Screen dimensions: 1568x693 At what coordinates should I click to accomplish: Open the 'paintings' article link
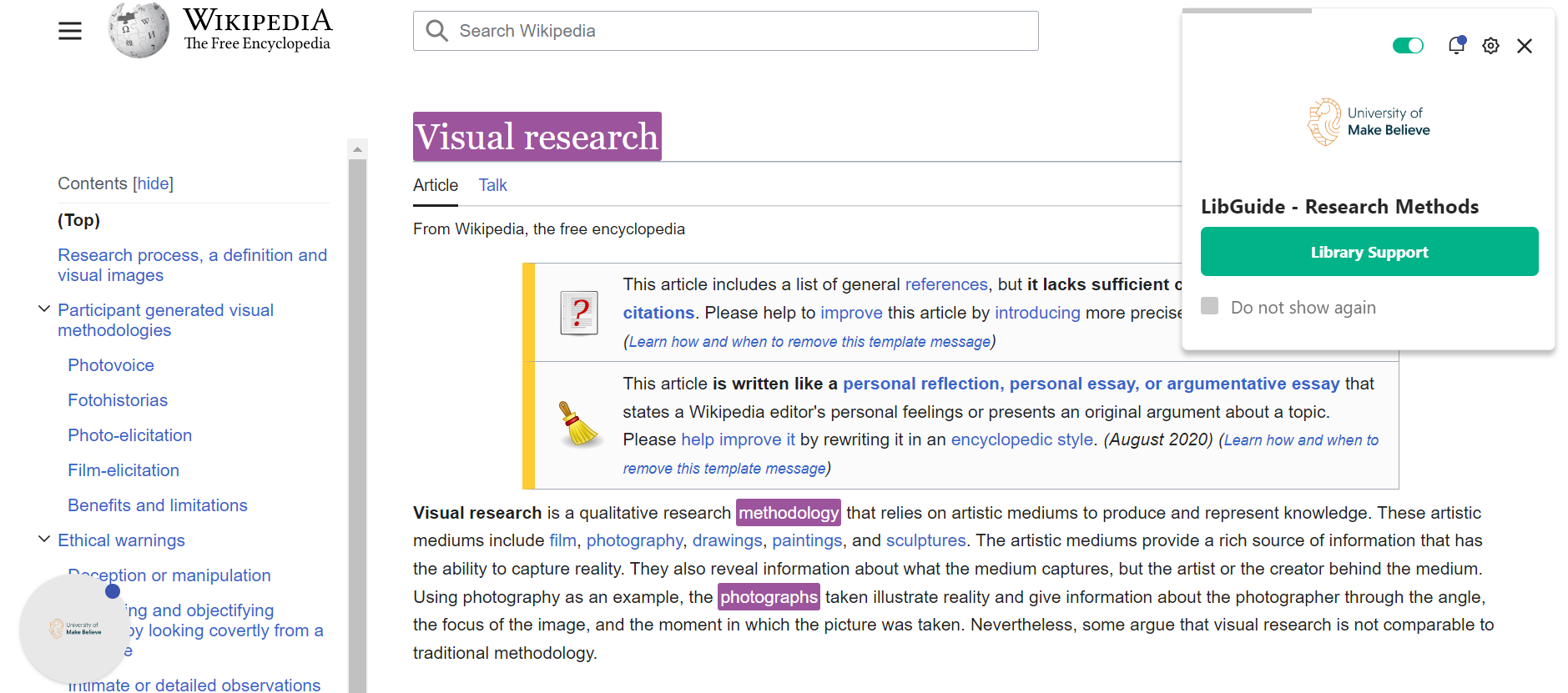(807, 540)
